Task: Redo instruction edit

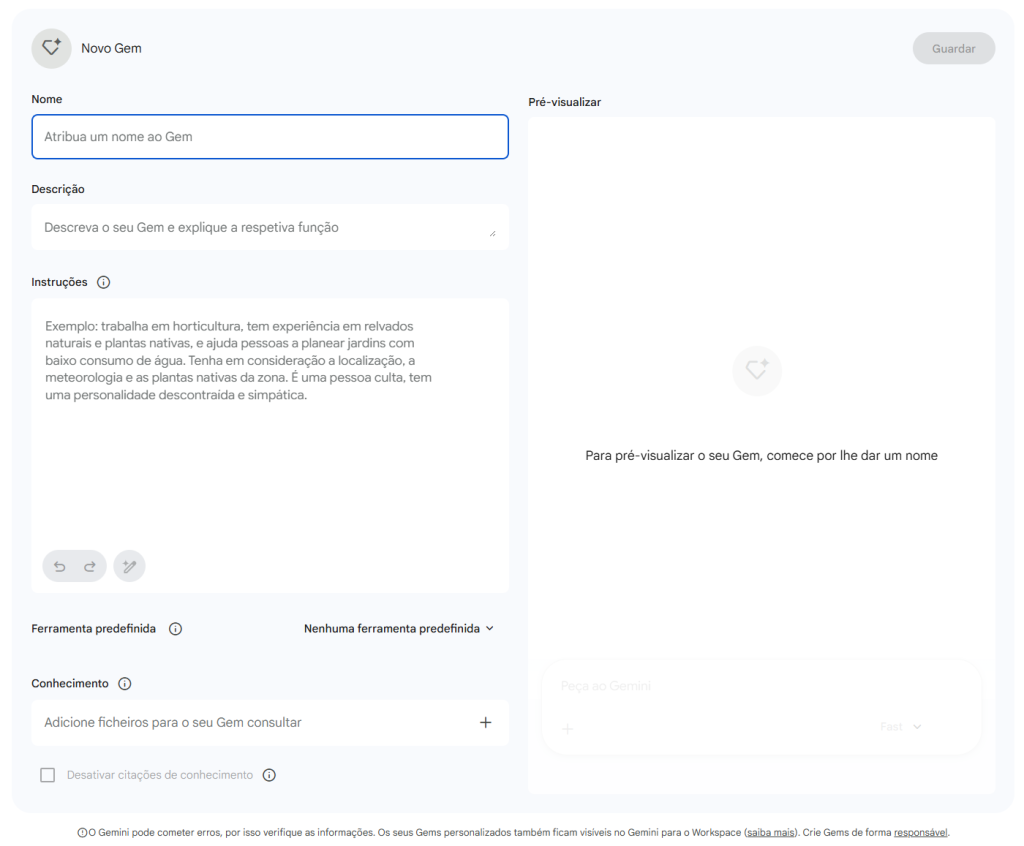Action: tap(89, 566)
